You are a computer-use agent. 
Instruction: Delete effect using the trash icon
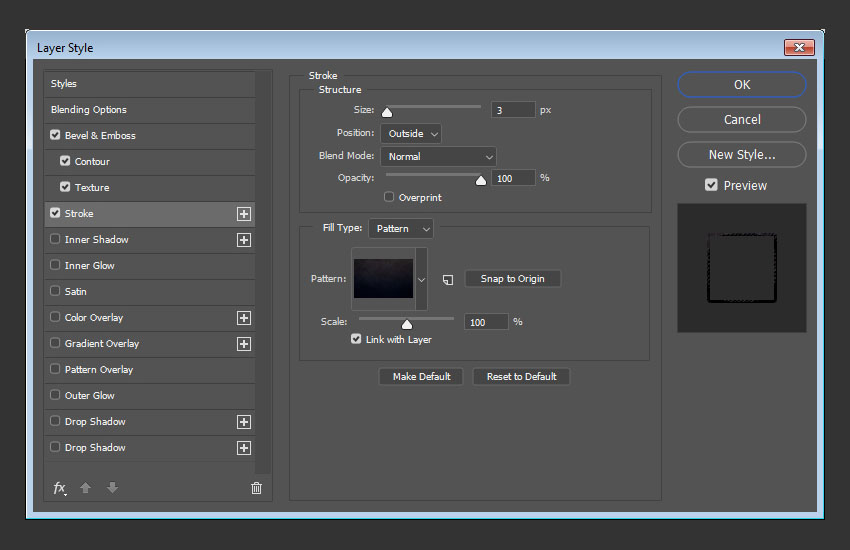256,488
